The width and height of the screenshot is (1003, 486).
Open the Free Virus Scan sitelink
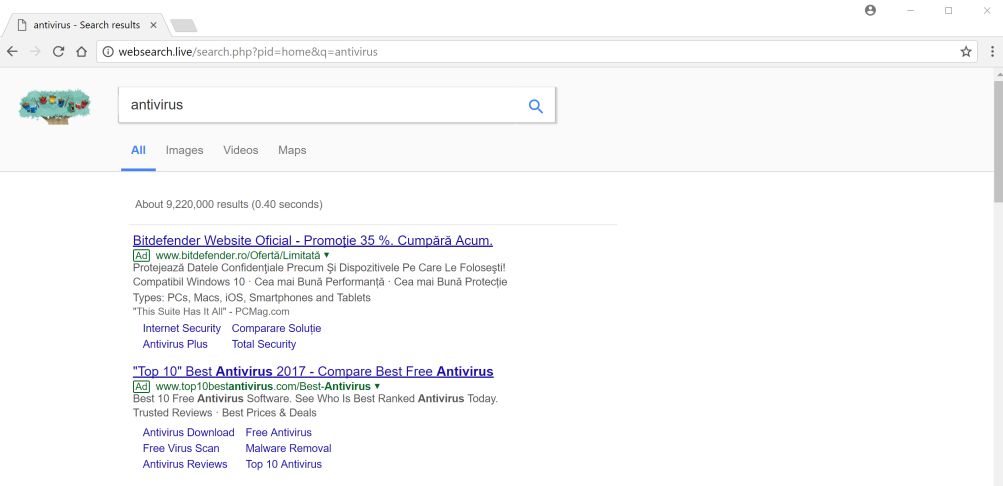pos(181,448)
